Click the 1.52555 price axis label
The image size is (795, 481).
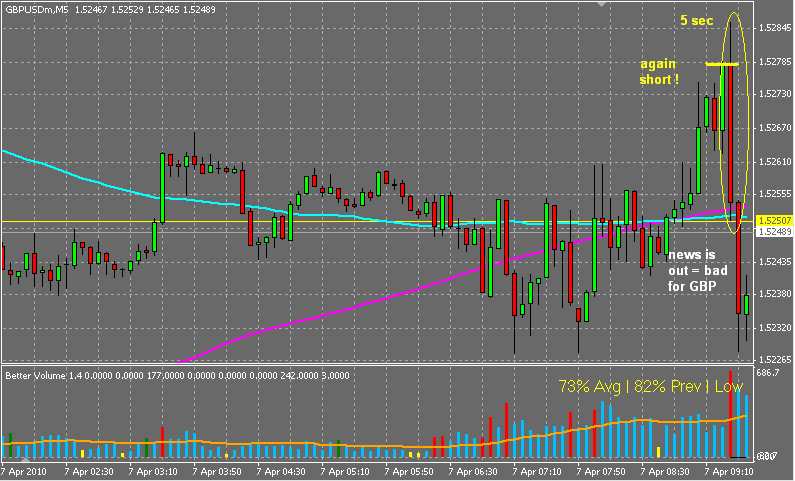[x=774, y=194]
